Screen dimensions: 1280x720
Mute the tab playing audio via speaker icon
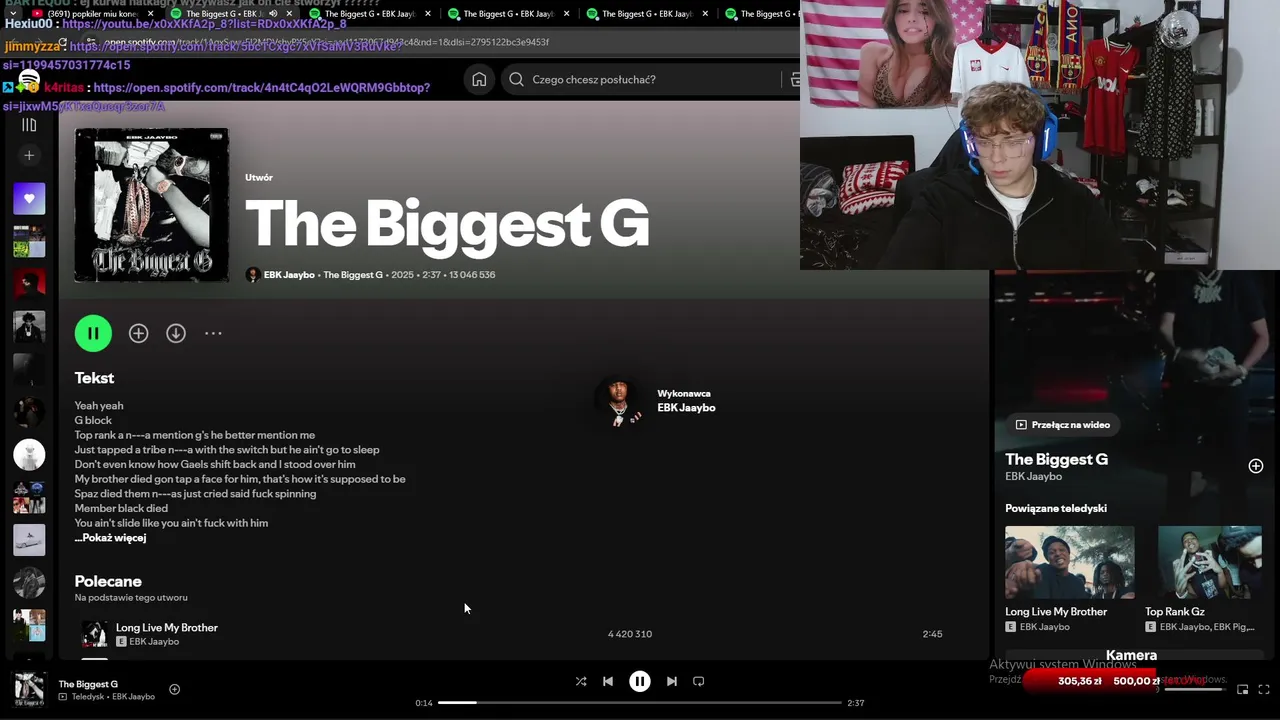coord(272,14)
